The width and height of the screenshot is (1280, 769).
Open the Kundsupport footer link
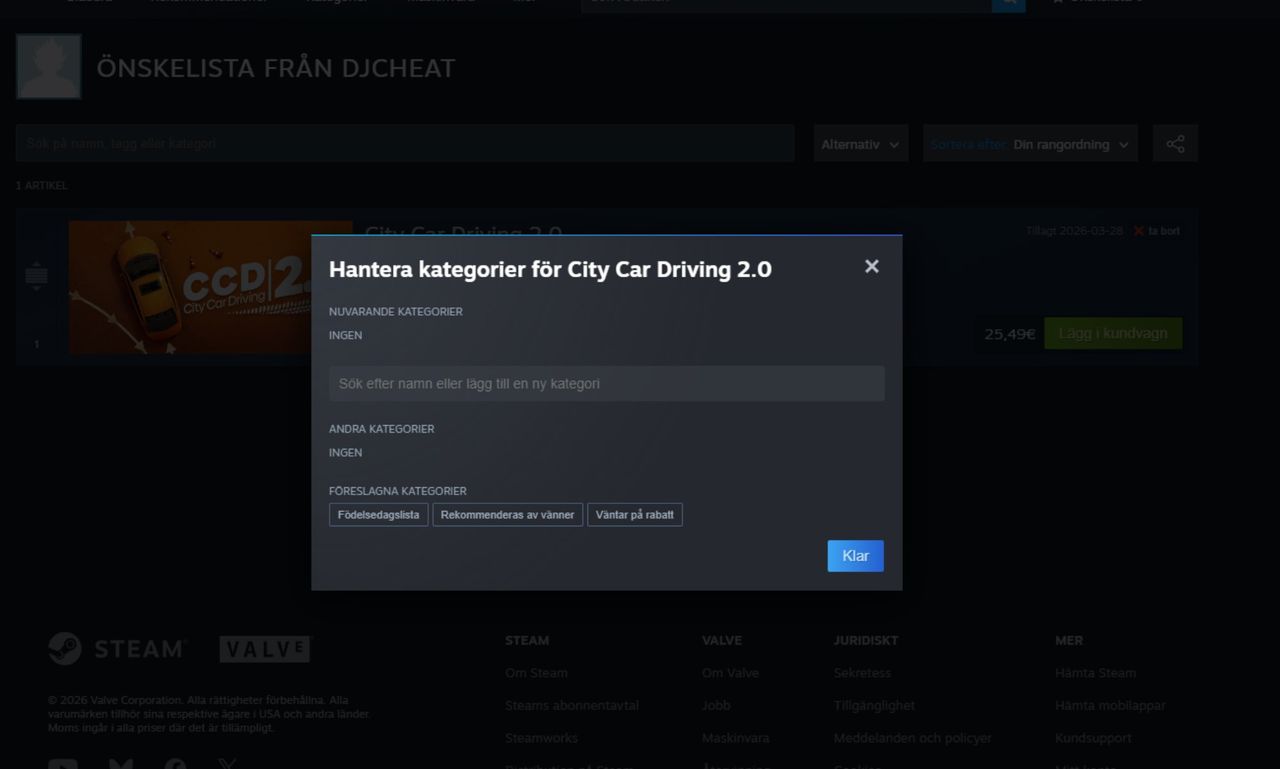(1093, 738)
